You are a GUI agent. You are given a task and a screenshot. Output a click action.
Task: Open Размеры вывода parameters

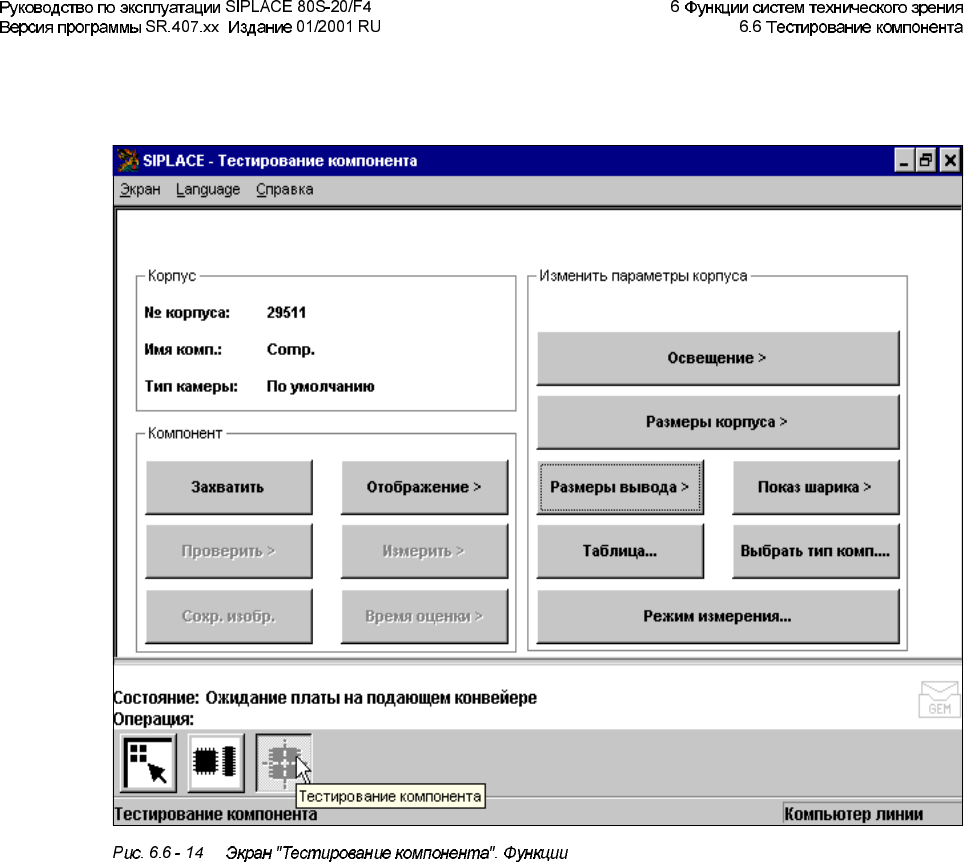coord(620,487)
